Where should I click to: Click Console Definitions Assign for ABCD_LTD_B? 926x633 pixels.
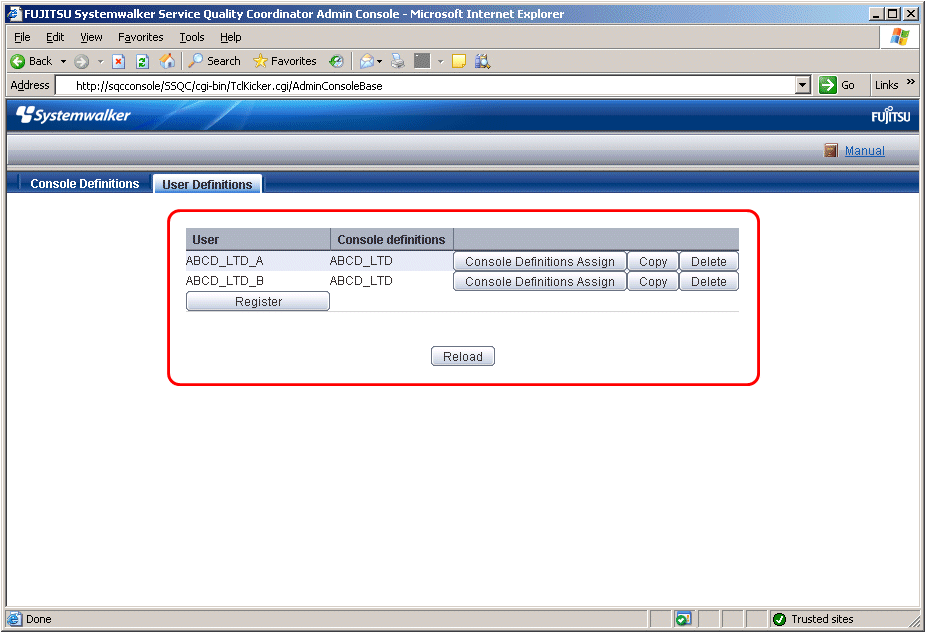540,282
